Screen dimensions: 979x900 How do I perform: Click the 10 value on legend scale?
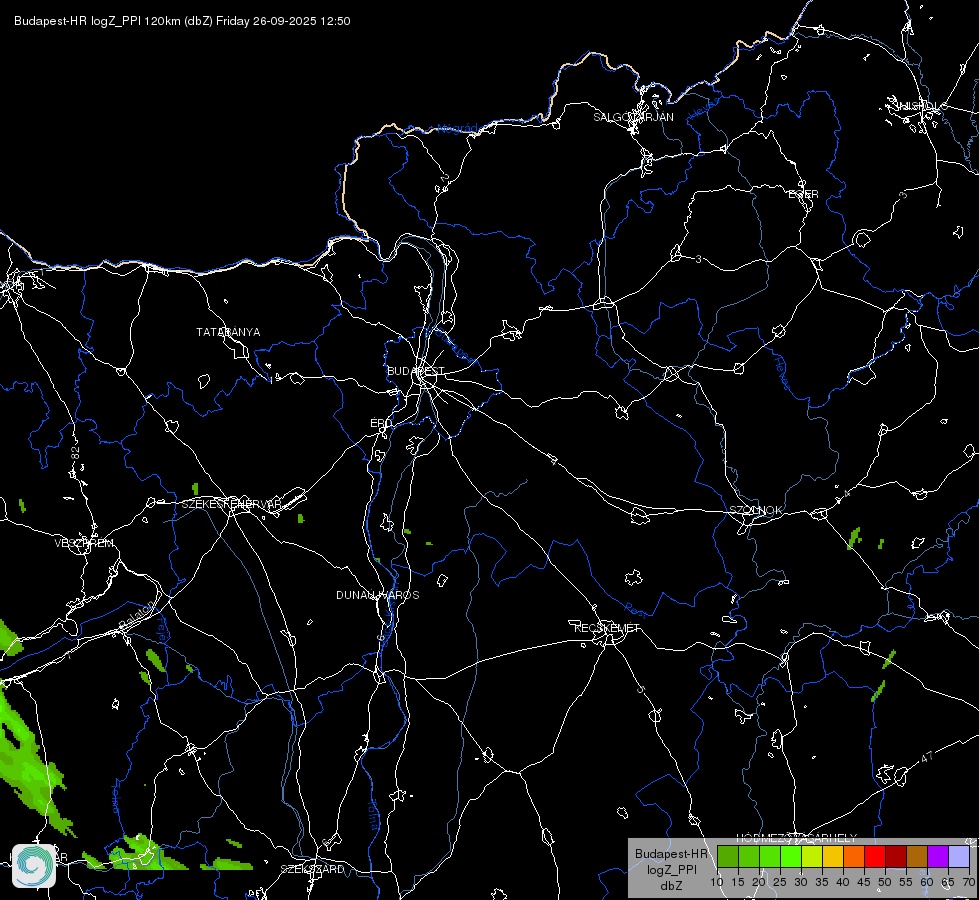click(x=717, y=883)
